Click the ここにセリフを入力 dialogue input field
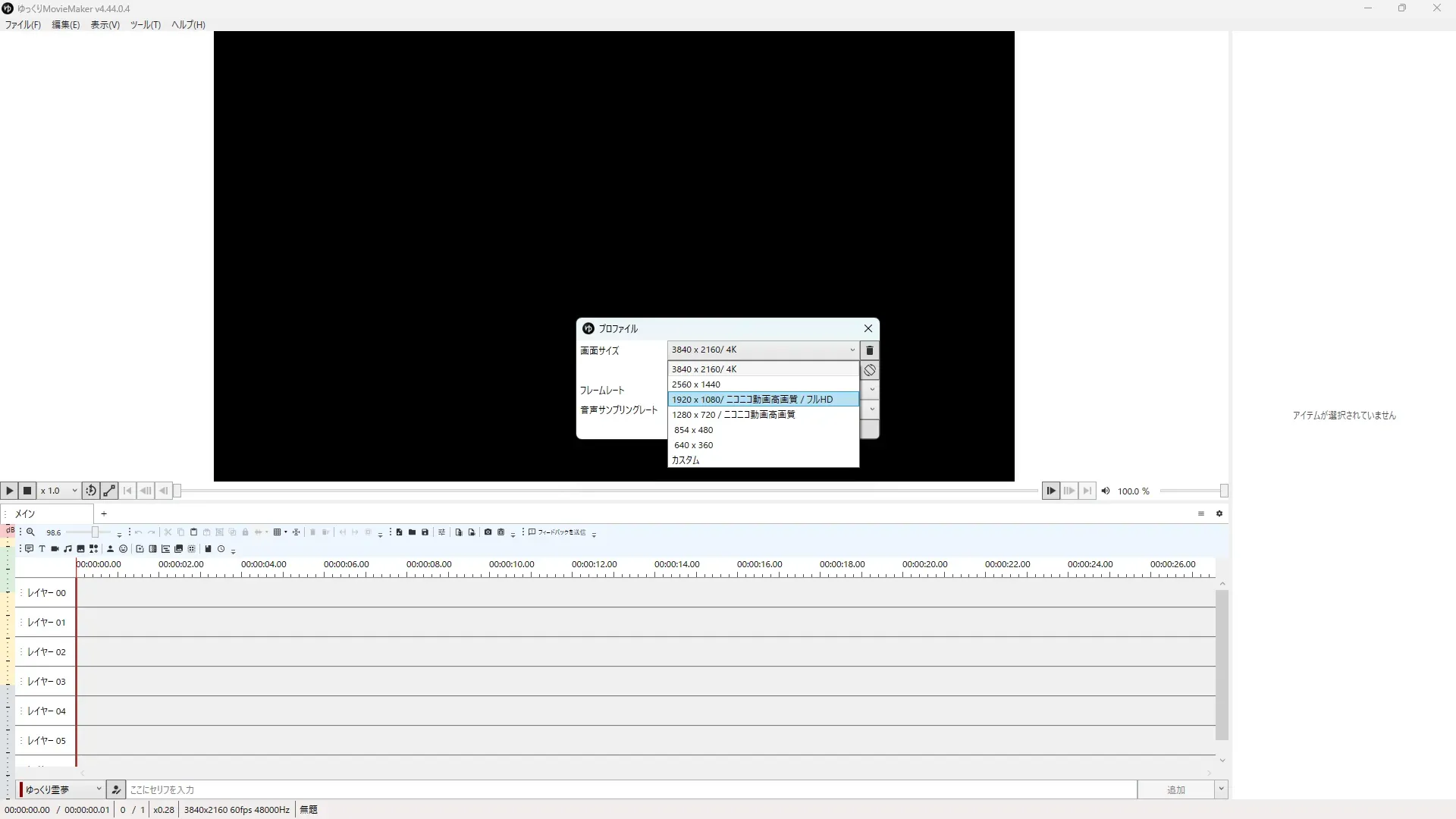Viewport: 1456px width, 819px height. (x=629, y=789)
